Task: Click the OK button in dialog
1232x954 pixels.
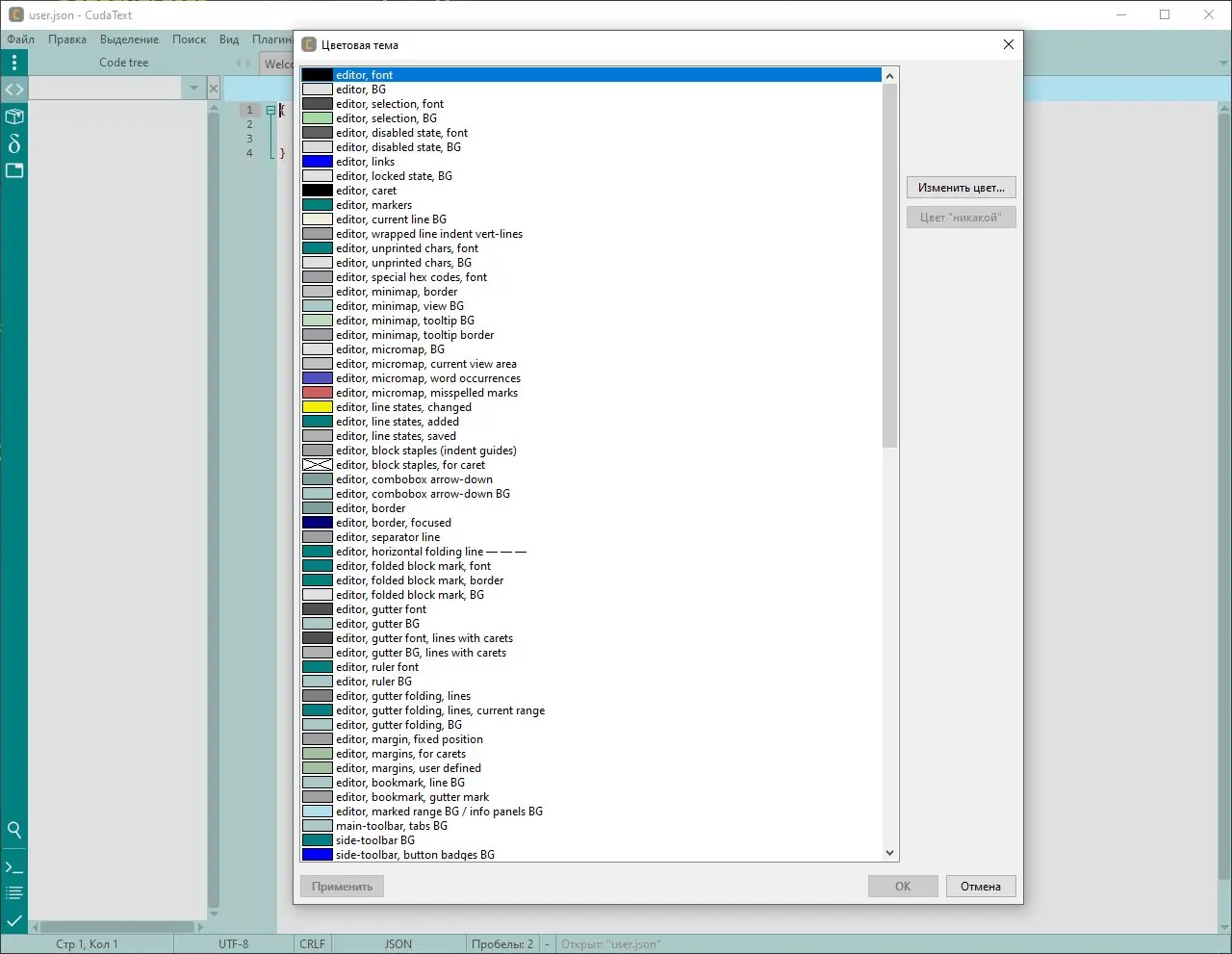Action: click(x=903, y=887)
